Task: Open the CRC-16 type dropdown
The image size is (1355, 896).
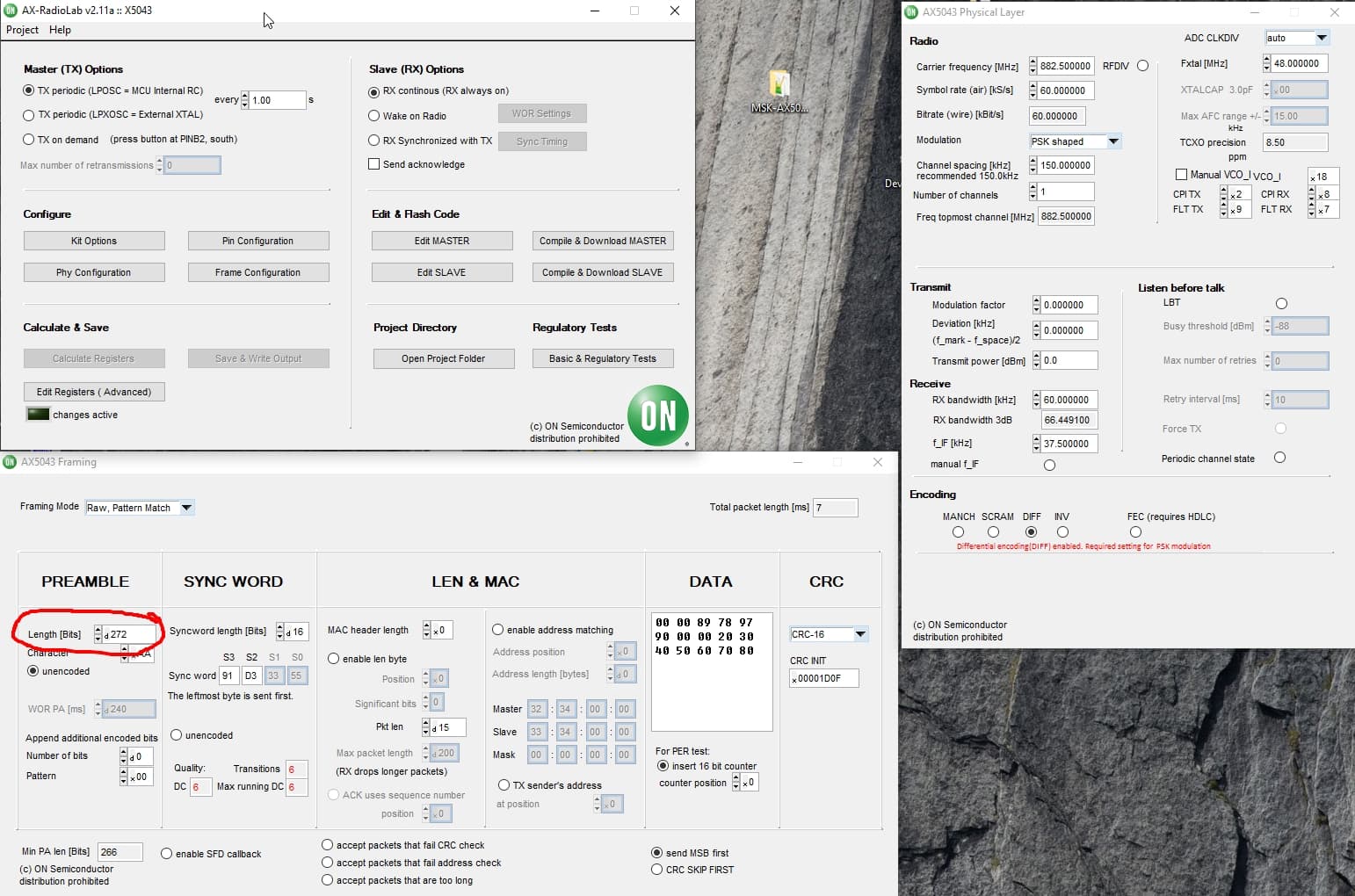Action: (x=860, y=634)
